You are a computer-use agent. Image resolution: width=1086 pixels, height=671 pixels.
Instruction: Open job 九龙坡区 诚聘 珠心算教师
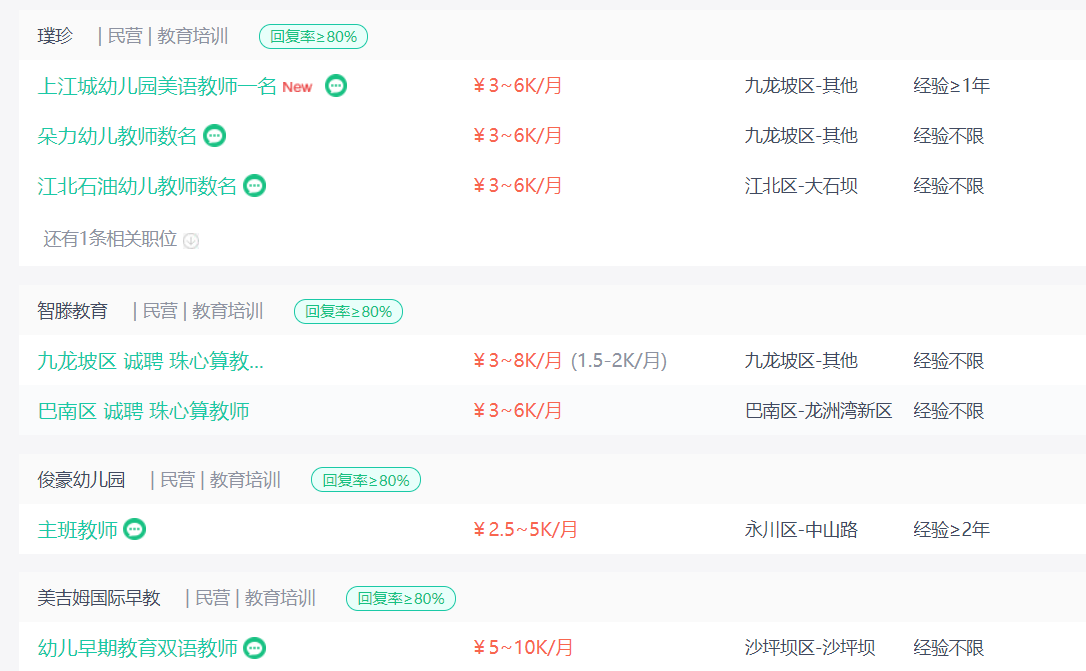150,361
